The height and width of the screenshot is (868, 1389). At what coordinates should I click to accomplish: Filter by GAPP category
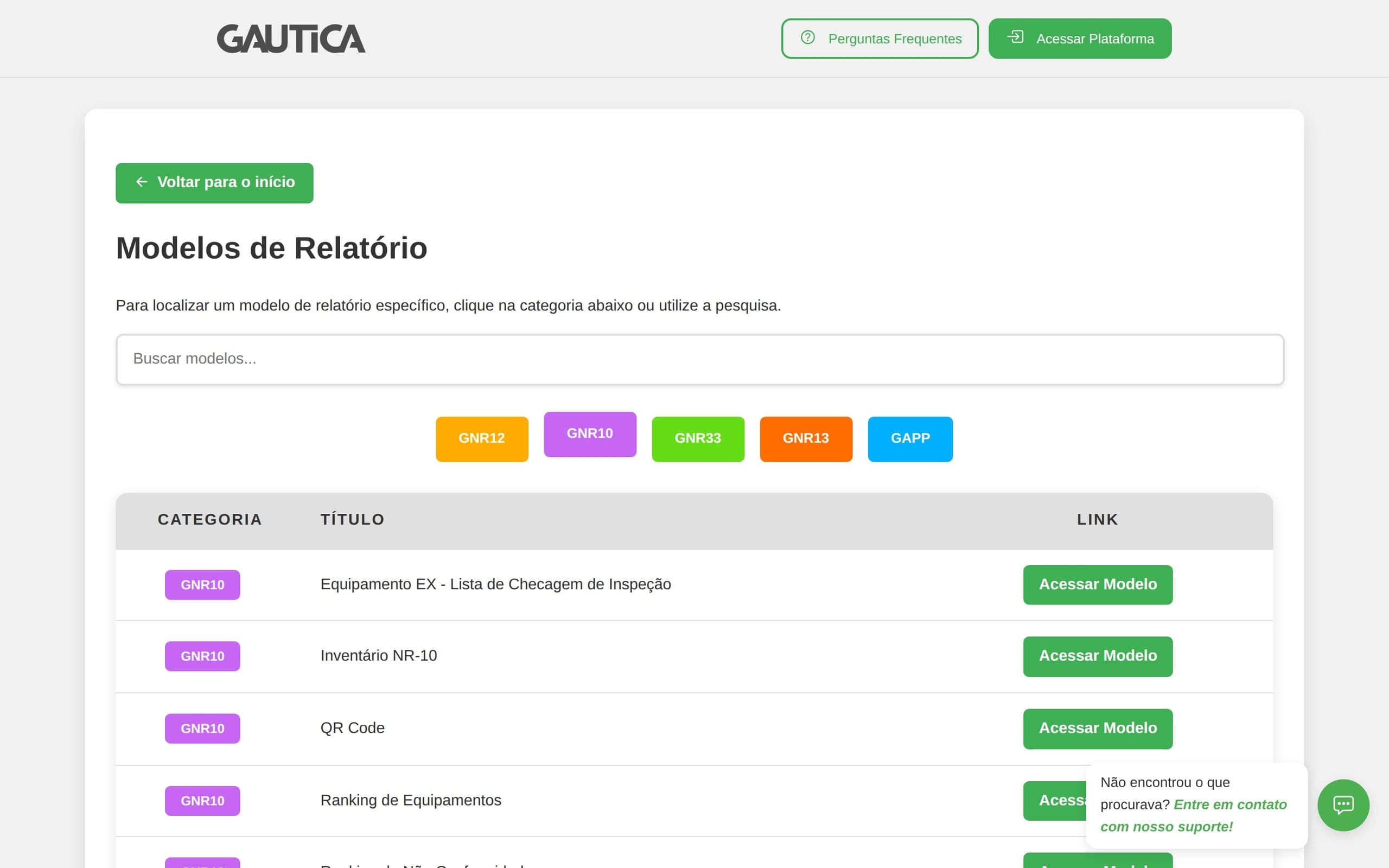pyautogui.click(x=910, y=438)
